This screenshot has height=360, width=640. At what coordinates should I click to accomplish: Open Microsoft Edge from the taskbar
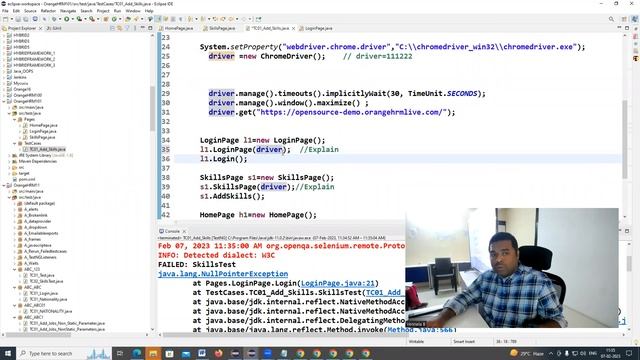(137, 353)
